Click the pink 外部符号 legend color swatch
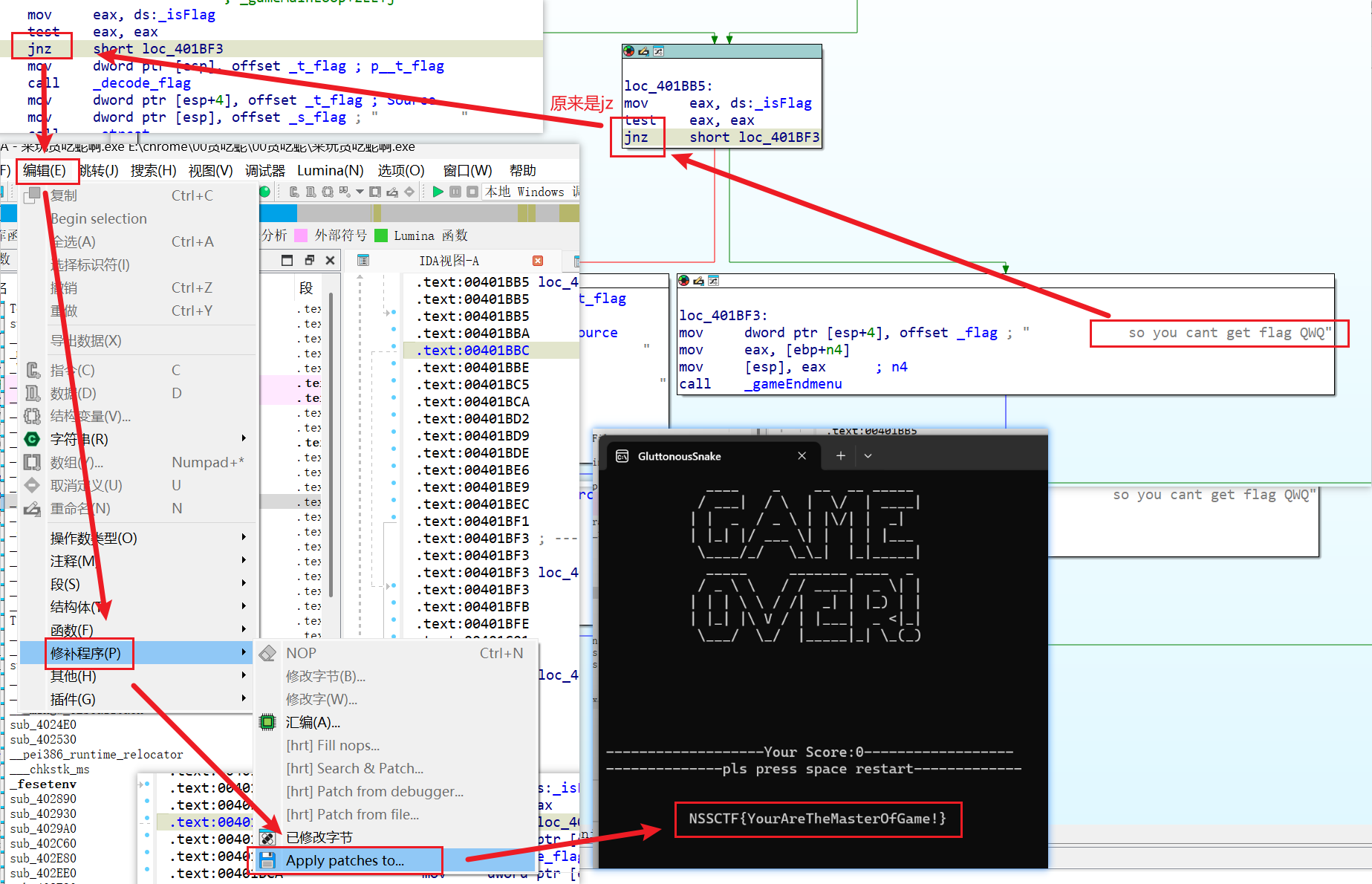The width and height of the screenshot is (1372, 884). click(x=301, y=235)
